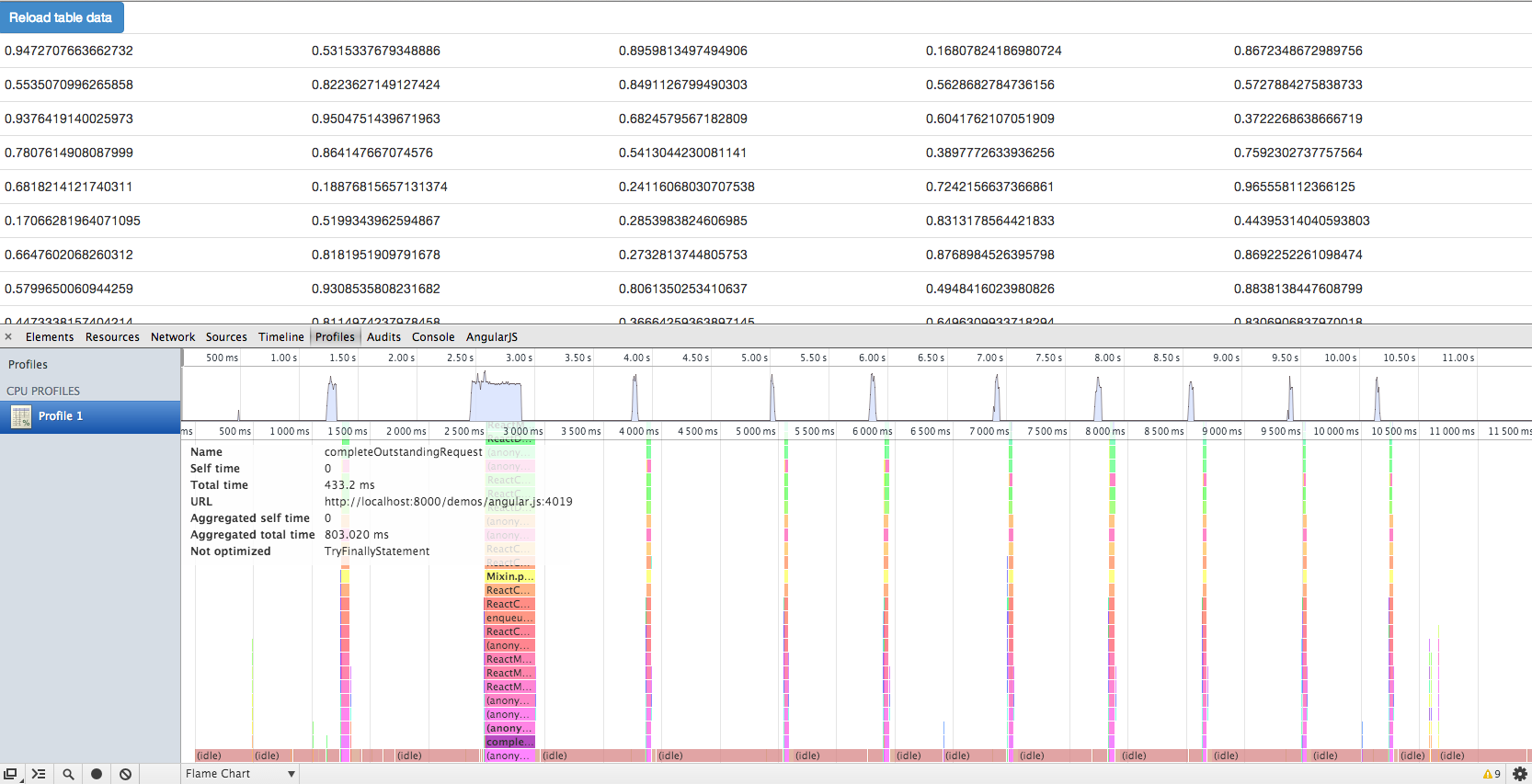Click the Not optimized label
This screenshot has height=784, width=1532.
[231, 551]
